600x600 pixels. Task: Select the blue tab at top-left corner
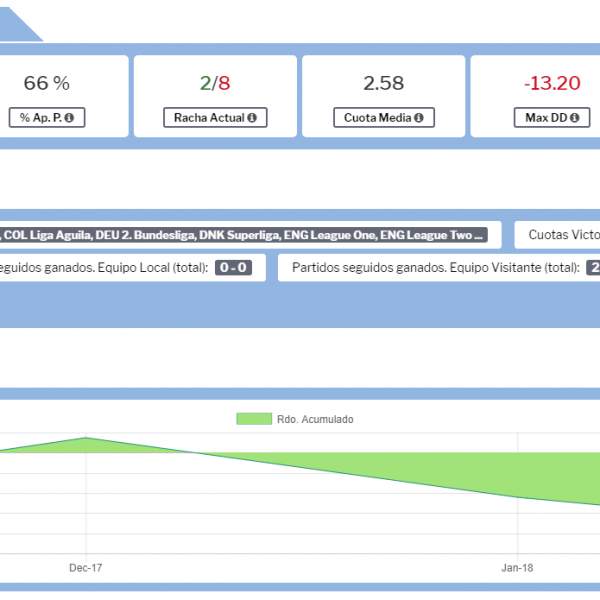(18, 22)
